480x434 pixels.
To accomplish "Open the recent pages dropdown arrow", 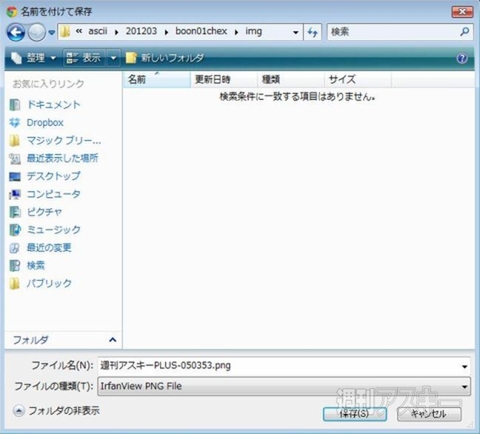I will tap(51, 33).
